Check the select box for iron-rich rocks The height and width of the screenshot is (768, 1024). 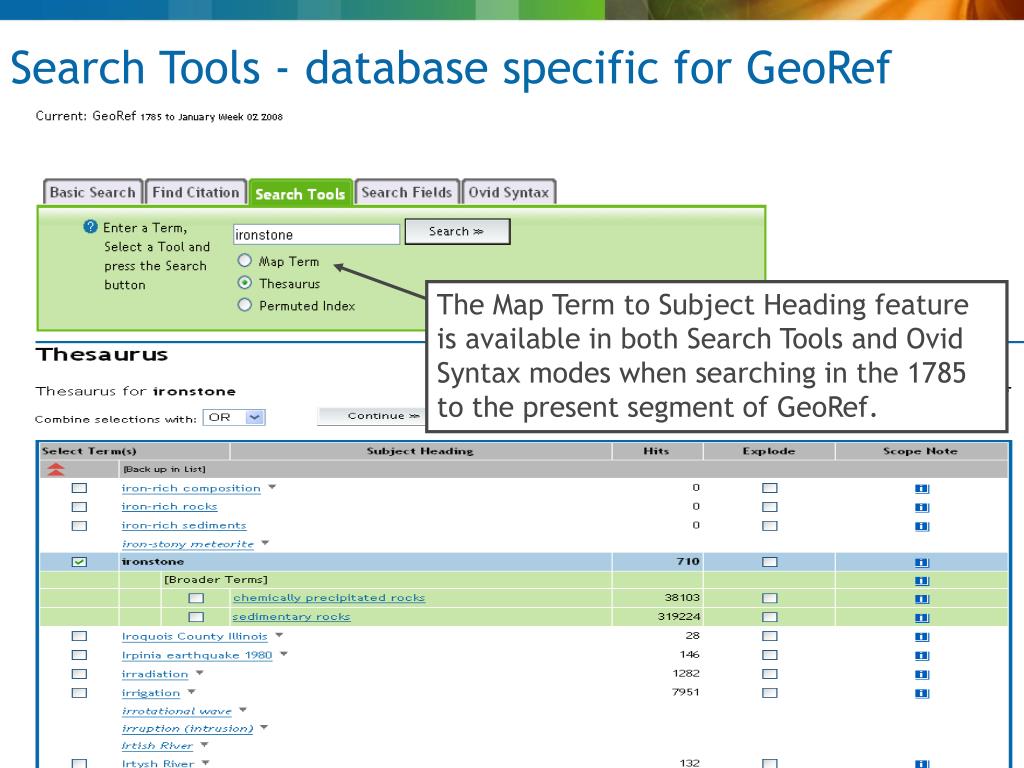(79, 507)
